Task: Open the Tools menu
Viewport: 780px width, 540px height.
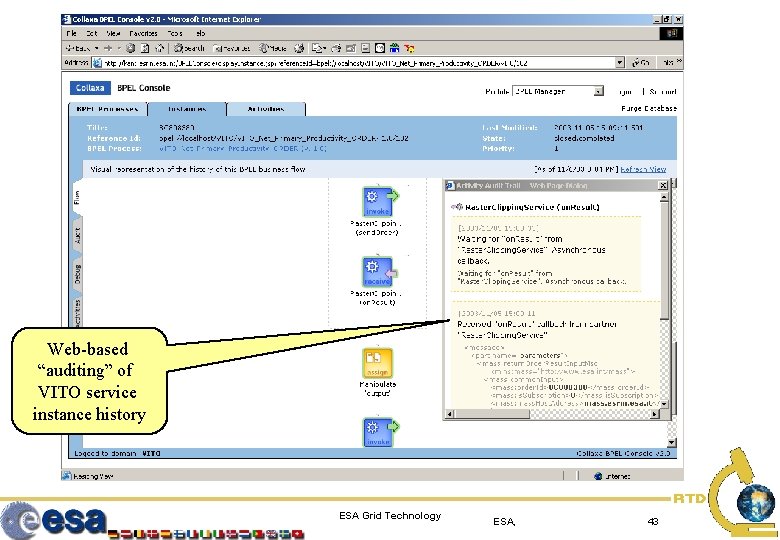Action: [x=175, y=33]
